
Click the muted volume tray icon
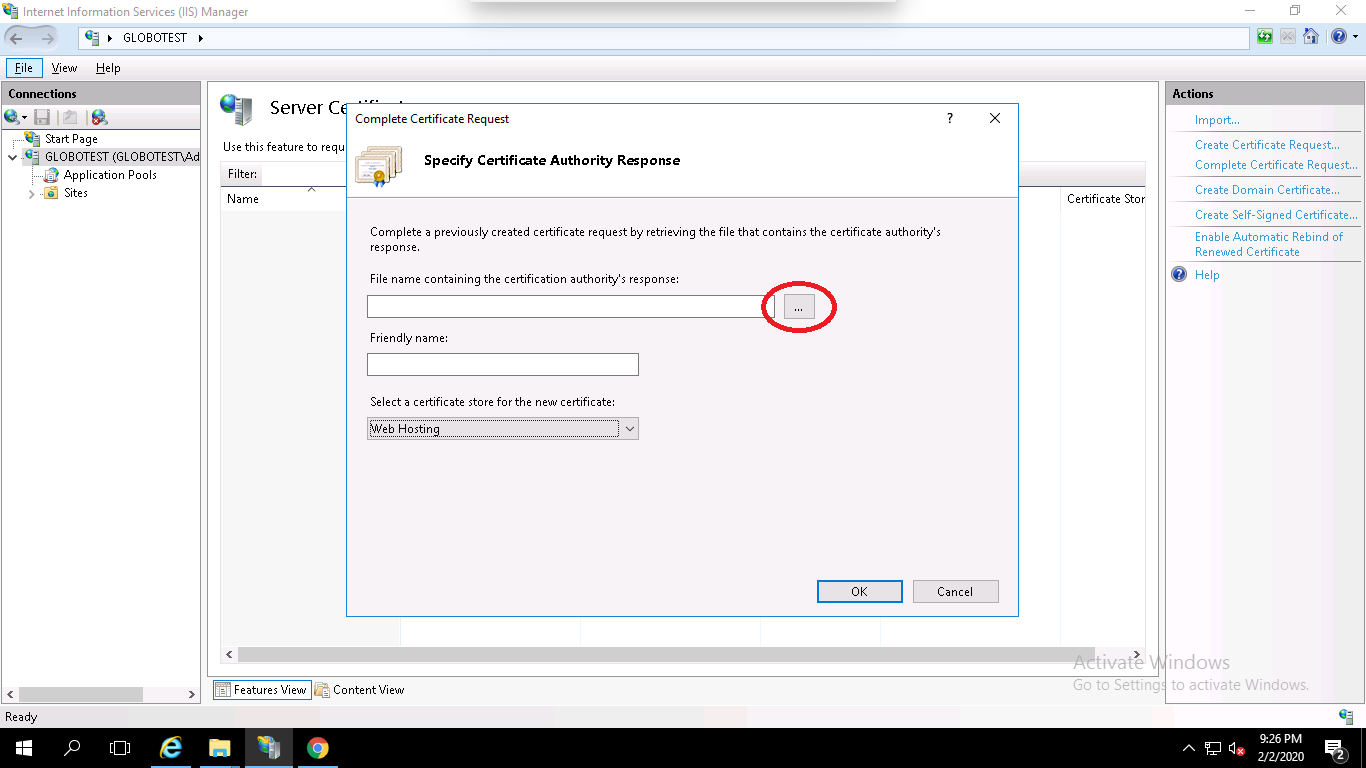click(1236, 748)
